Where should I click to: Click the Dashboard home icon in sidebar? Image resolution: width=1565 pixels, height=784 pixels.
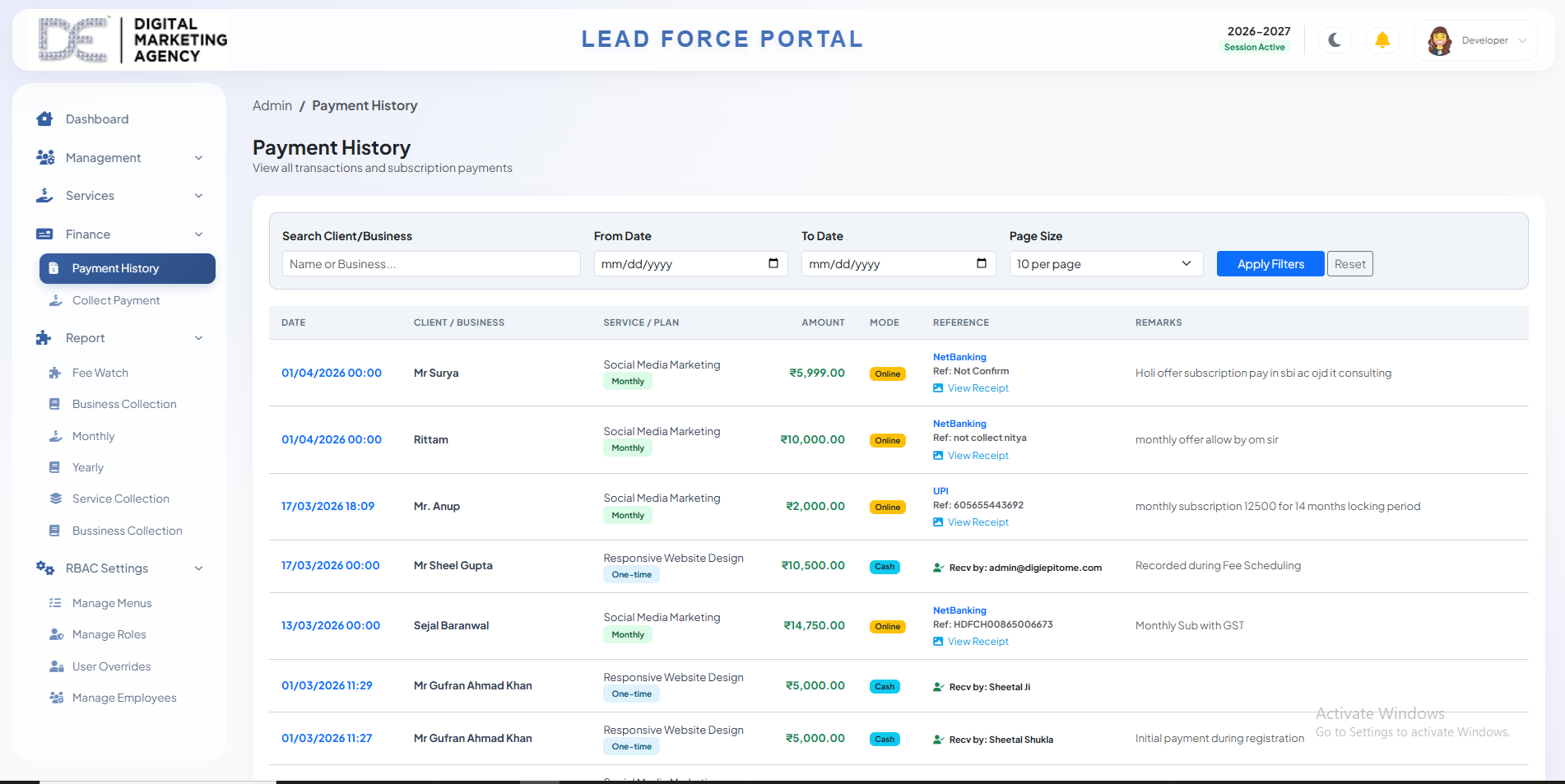pyautogui.click(x=44, y=118)
